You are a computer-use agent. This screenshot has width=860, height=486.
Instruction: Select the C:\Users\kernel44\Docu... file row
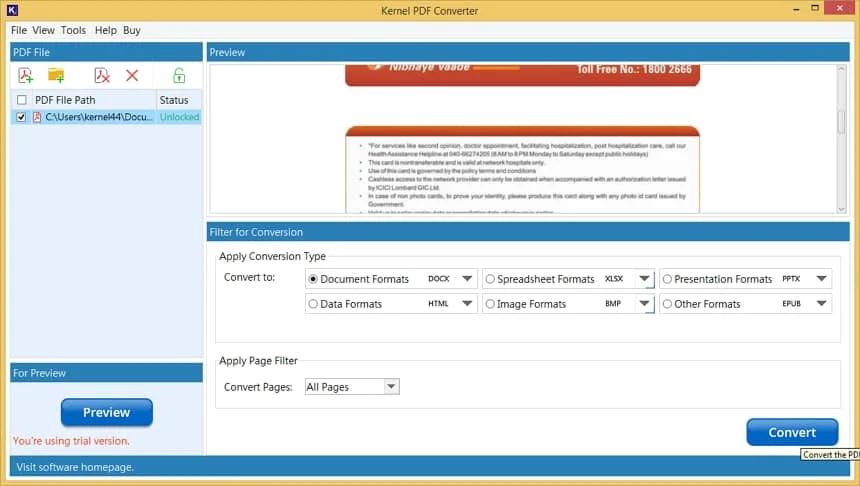pos(106,117)
